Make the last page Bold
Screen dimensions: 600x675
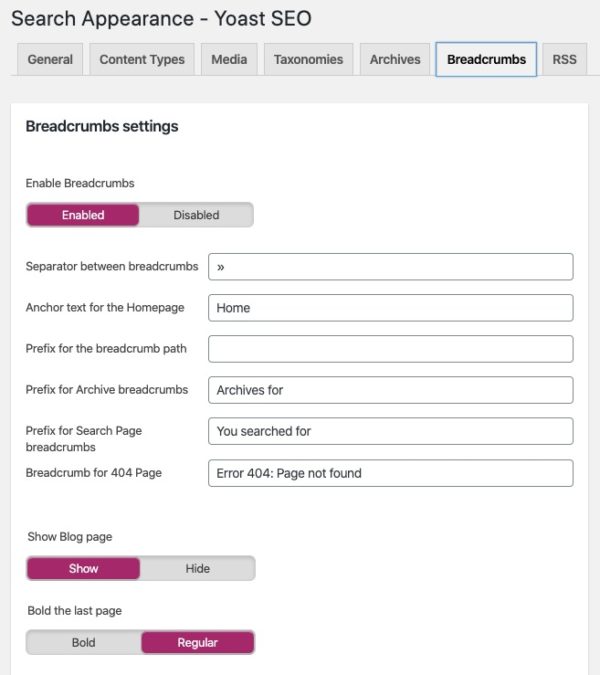(84, 642)
